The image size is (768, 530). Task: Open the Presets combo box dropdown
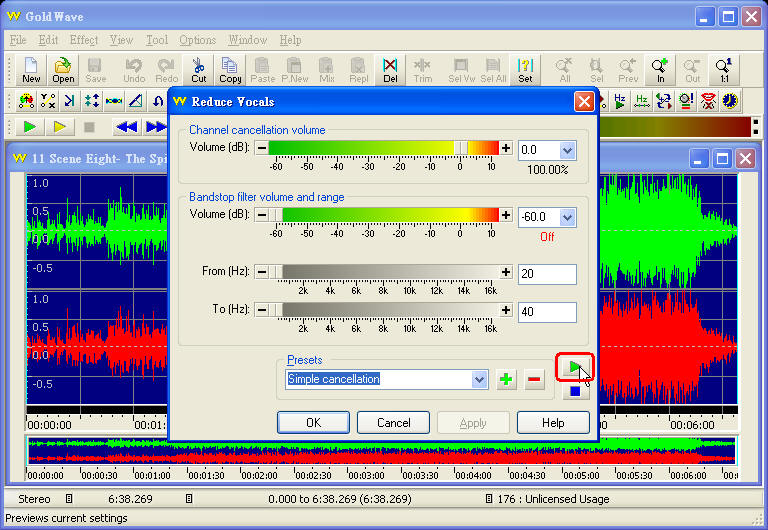coord(478,379)
